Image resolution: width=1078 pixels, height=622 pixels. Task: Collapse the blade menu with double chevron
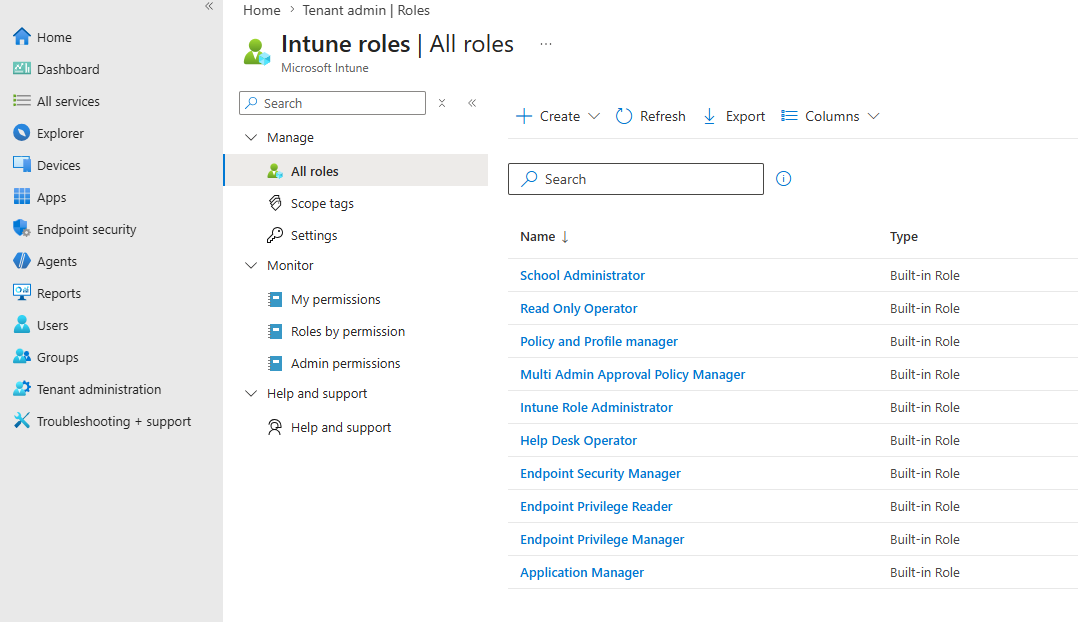(x=472, y=103)
